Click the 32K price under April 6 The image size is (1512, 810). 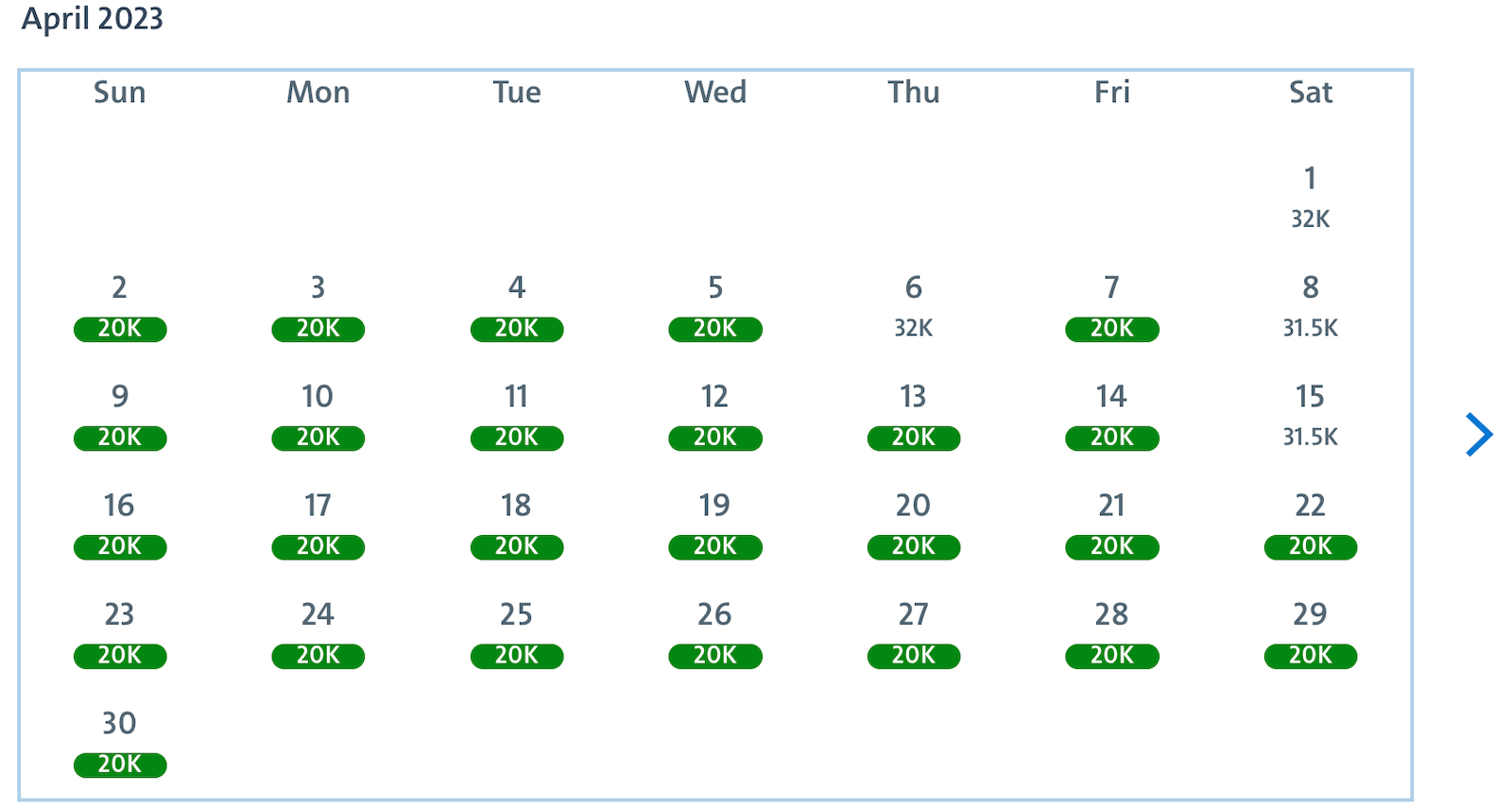(x=913, y=328)
